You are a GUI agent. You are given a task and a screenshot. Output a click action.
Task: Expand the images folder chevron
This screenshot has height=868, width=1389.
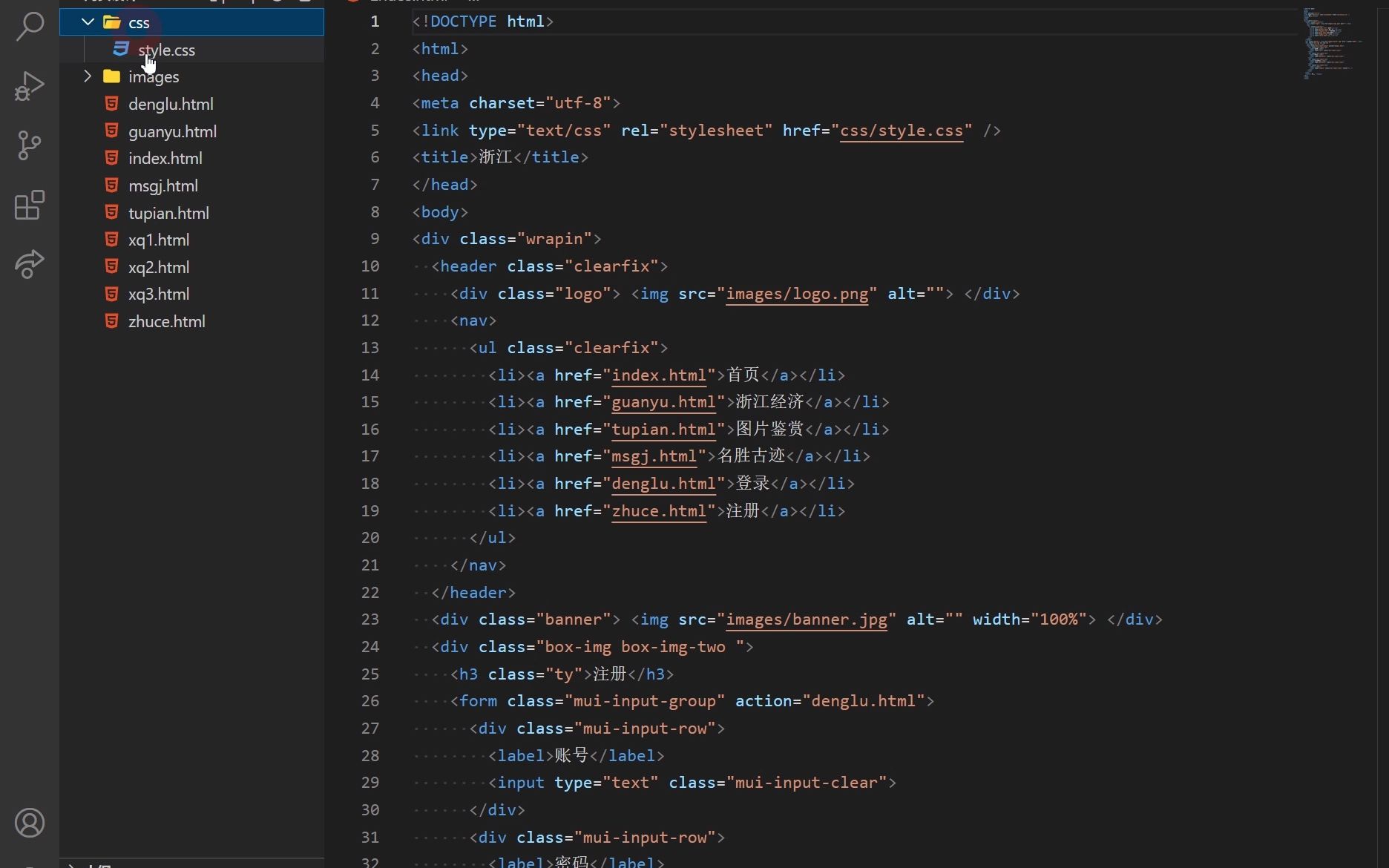tap(88, 76)
